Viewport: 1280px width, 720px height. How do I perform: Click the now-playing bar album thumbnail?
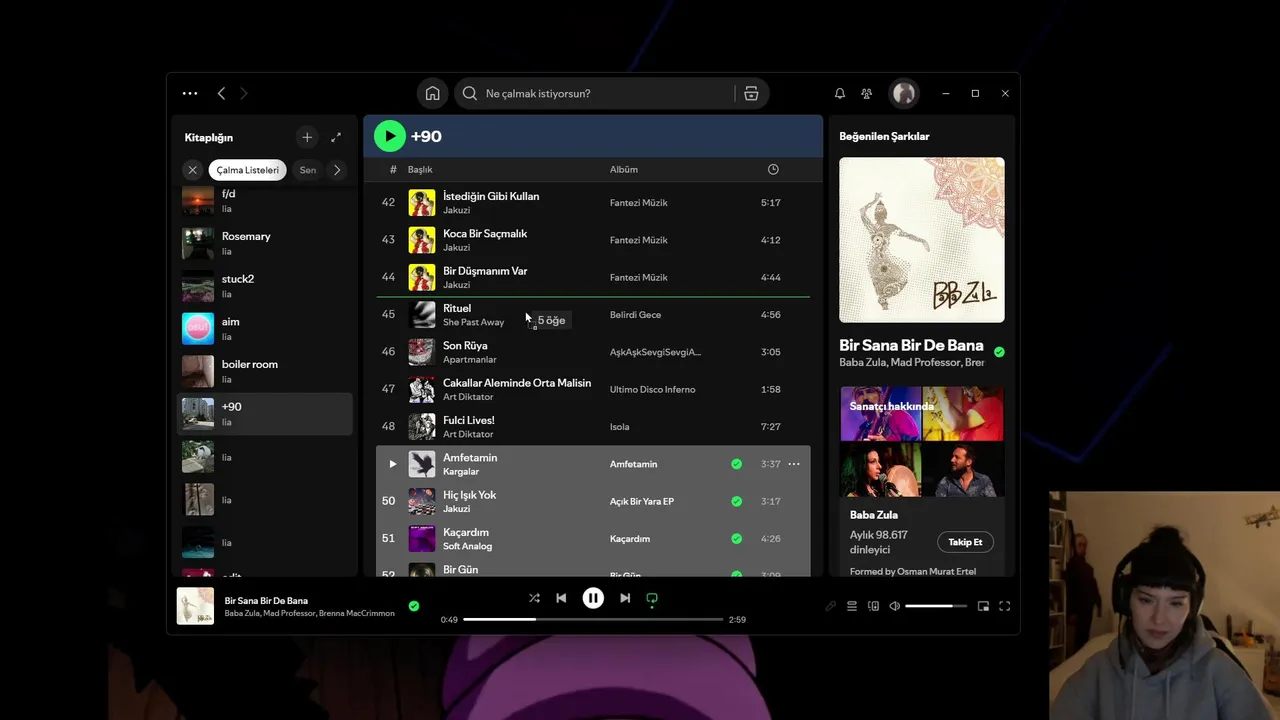point(195,606)
